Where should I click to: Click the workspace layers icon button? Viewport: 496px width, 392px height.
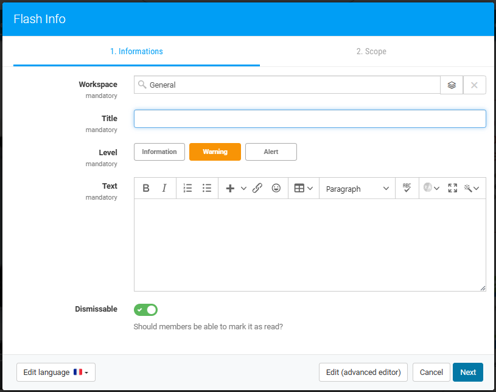click(x=452, y=85)
